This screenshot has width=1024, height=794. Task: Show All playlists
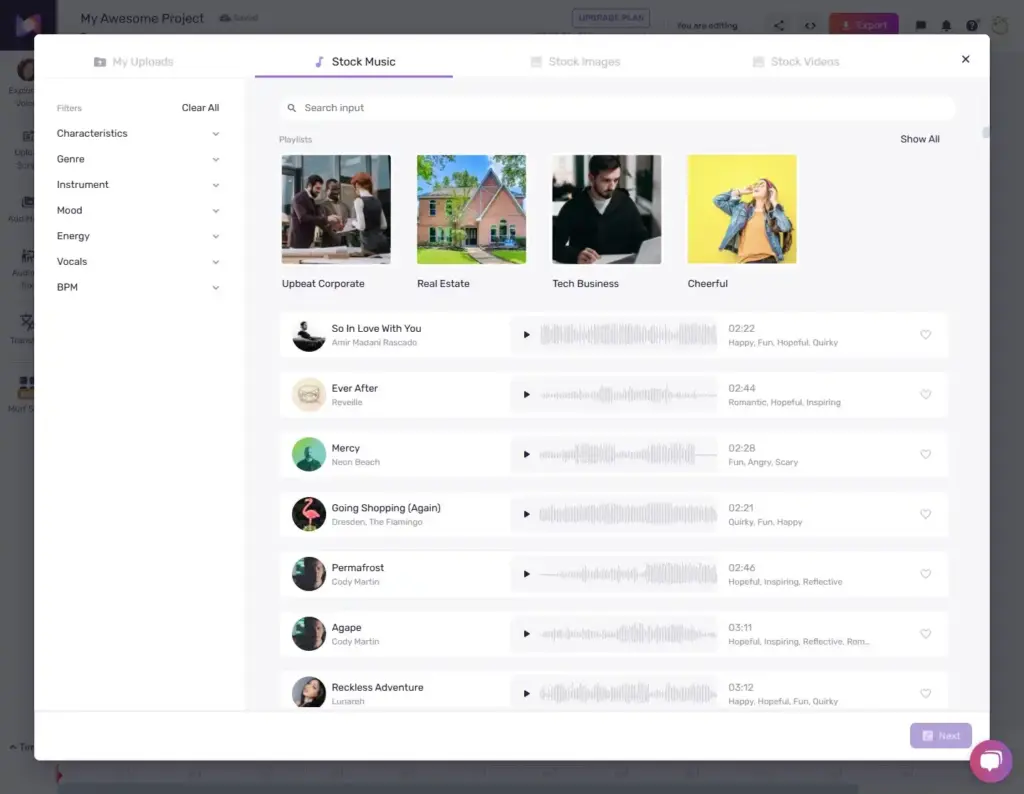click(919, 139)
